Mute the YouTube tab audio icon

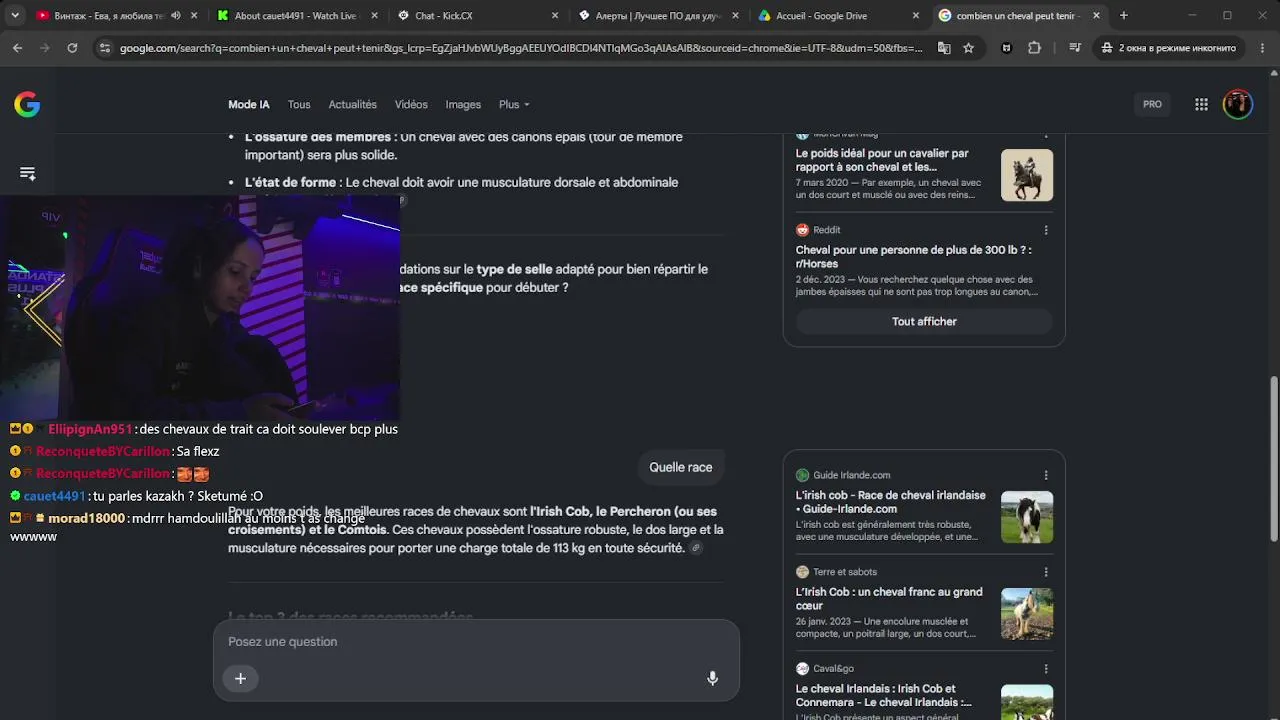tap(176, 16)
